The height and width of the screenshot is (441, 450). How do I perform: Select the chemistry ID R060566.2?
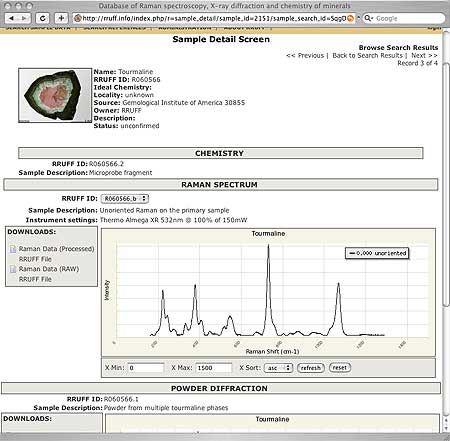pos(106,164)
